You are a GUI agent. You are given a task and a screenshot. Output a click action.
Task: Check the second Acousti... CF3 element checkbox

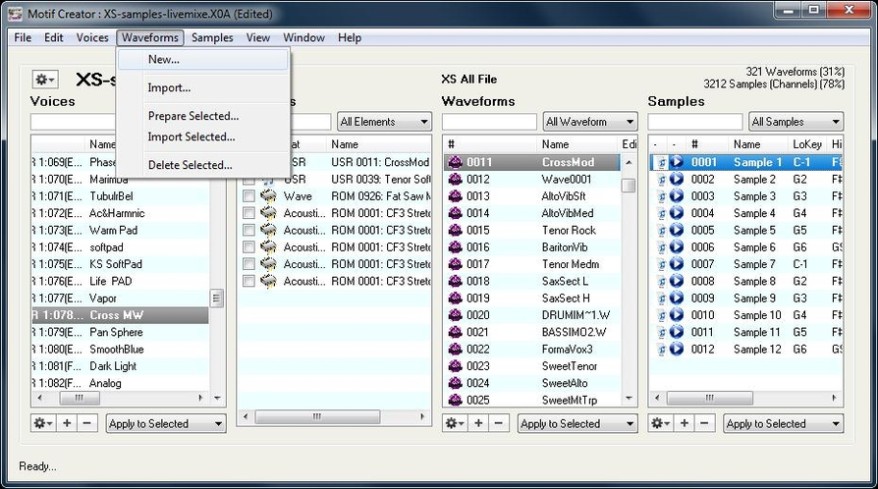[249, 230]
